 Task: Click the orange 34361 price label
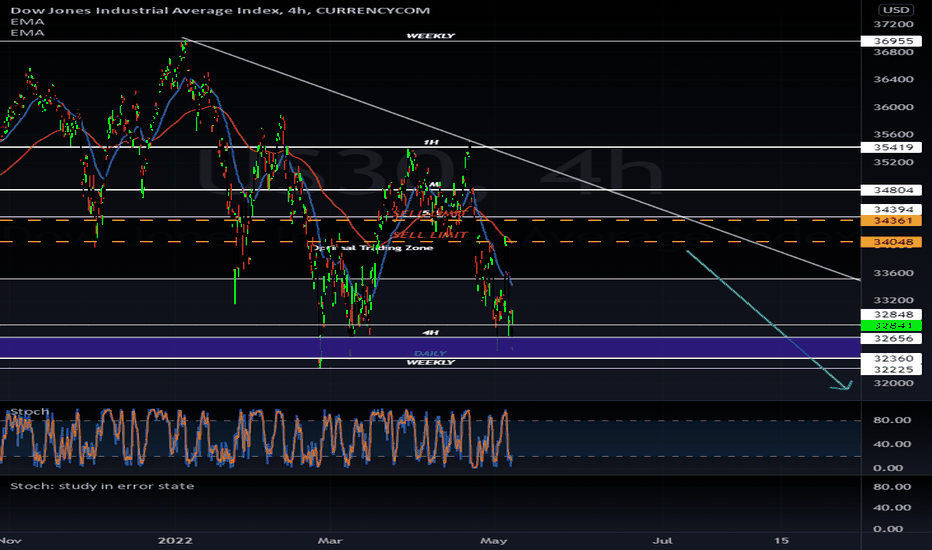pos(892,221)
